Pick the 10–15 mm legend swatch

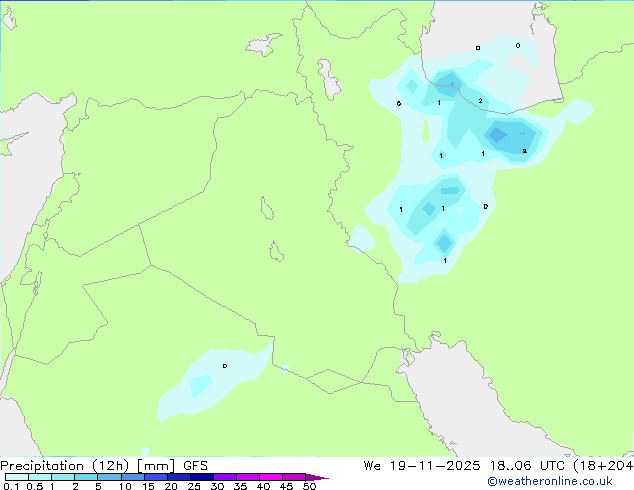tap(133, 477)
